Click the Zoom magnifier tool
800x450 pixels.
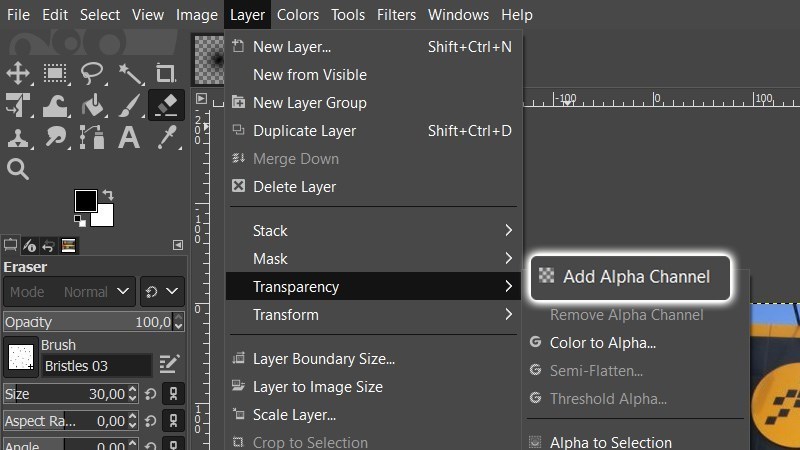18,169
